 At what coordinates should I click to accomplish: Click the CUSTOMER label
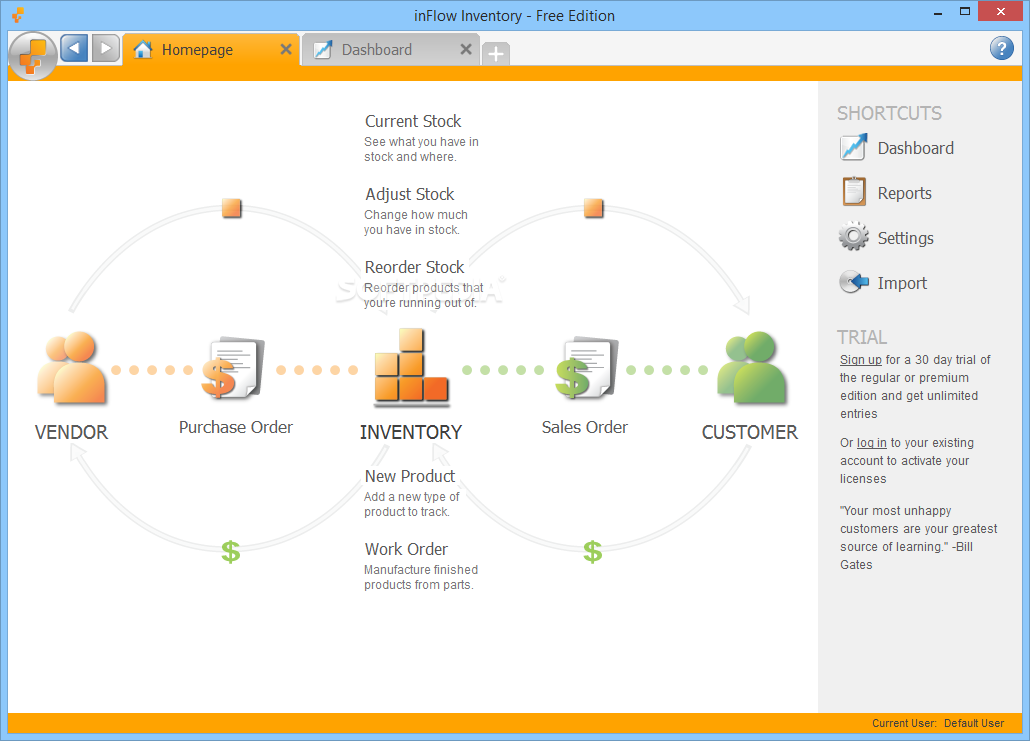coord(750,432)
